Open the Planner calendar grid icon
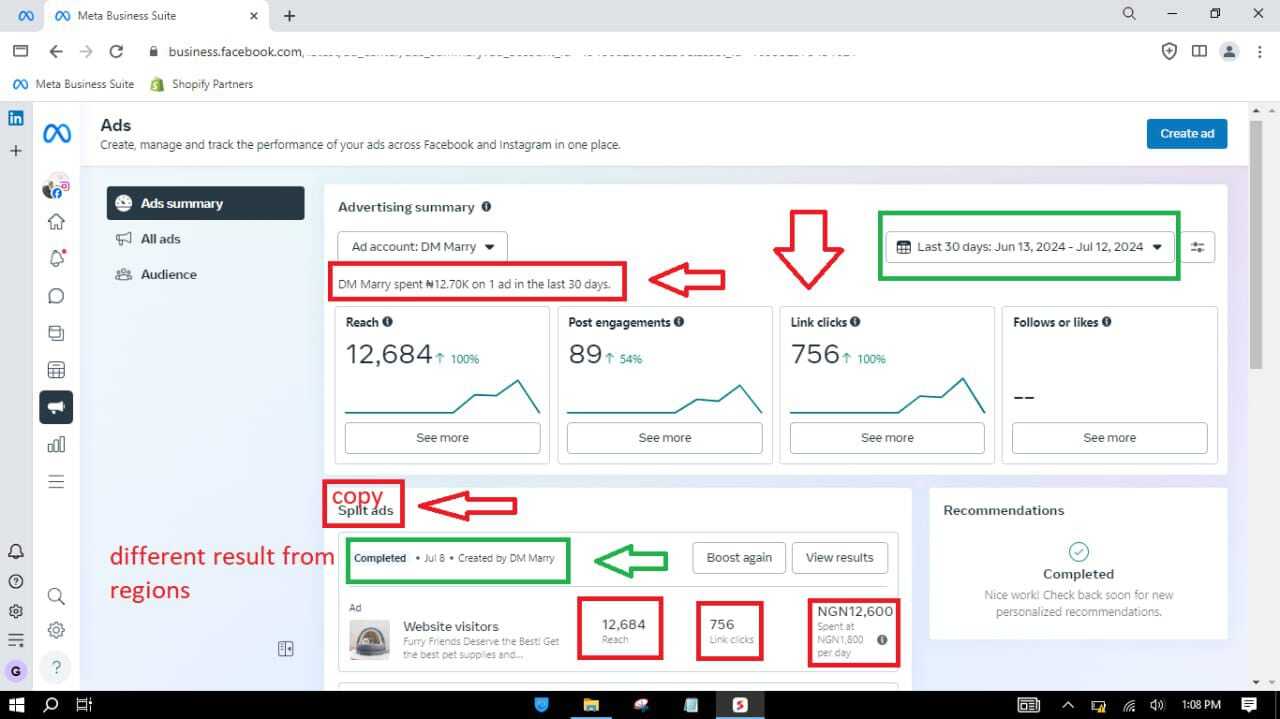Screen dimensions: 1280x719 point(56,370)
